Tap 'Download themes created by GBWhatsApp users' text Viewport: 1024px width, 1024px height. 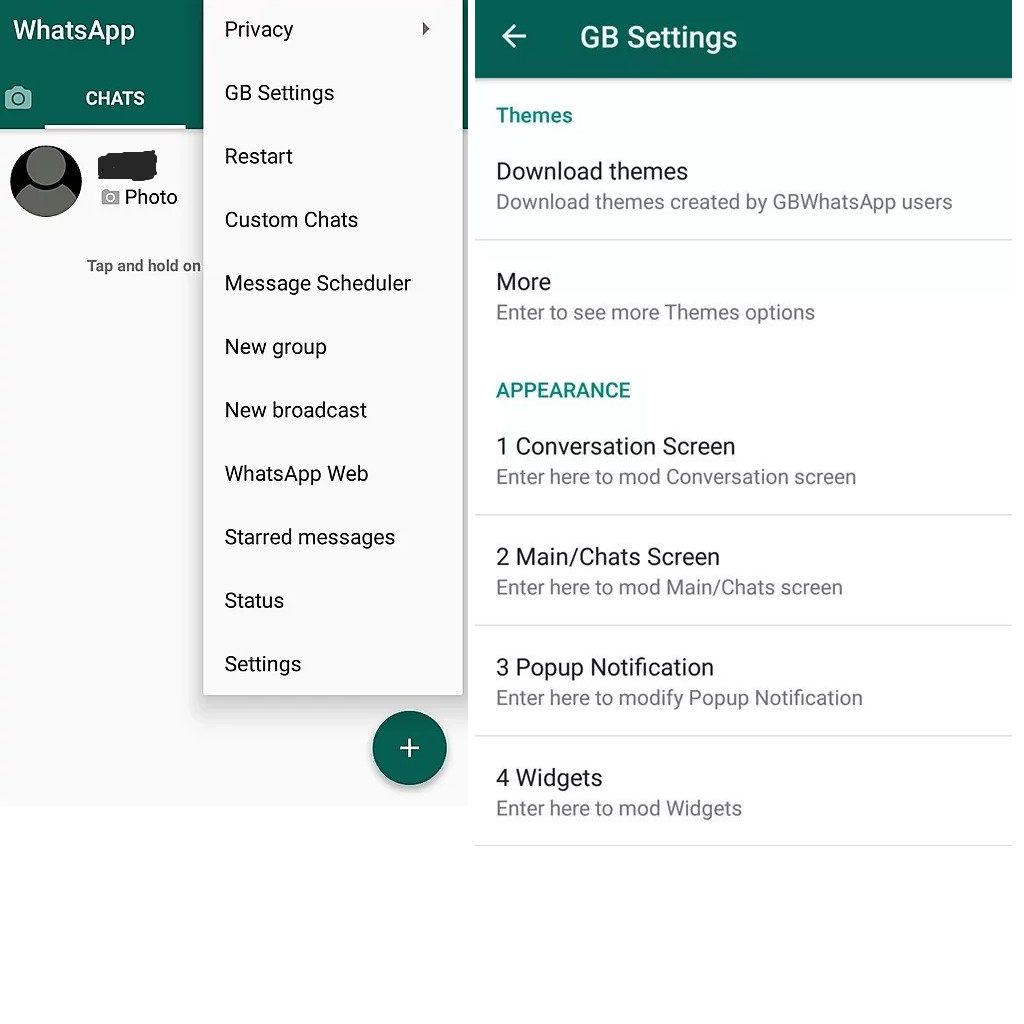pos(724,202)
